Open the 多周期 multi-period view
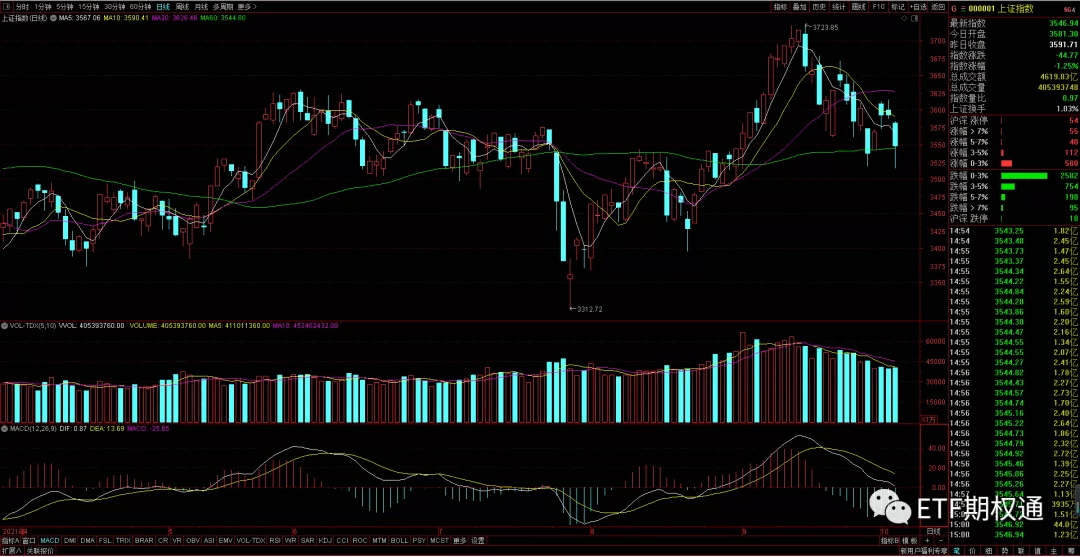 pos(221,6)
